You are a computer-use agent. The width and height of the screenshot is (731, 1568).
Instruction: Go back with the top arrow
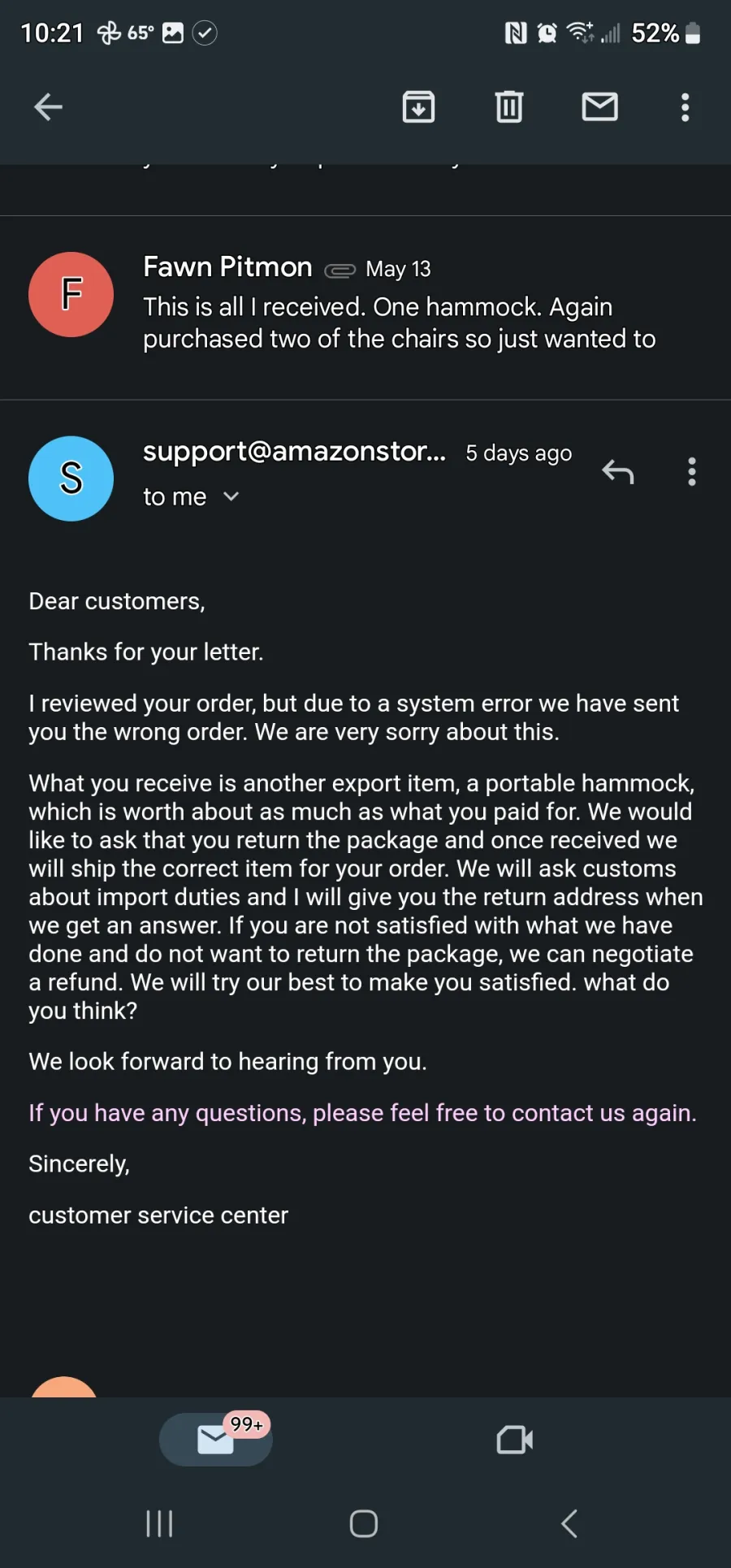click(x=48, y=106)
